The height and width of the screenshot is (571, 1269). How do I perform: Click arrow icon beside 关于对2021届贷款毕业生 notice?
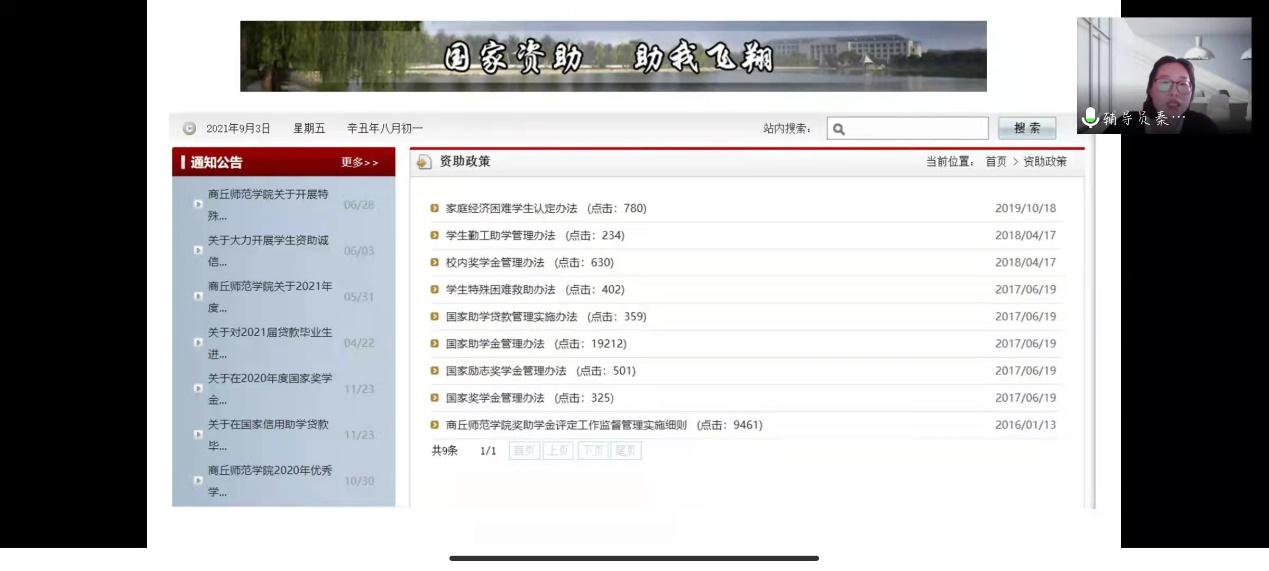pyautogui.click(x=198, y=342)
